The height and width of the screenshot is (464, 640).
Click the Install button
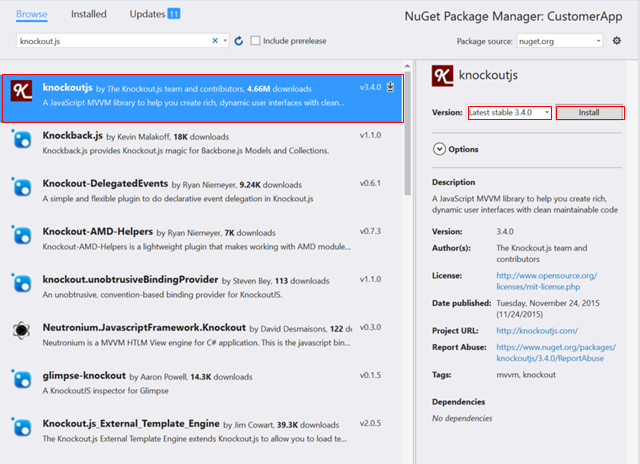coord(589,113)
